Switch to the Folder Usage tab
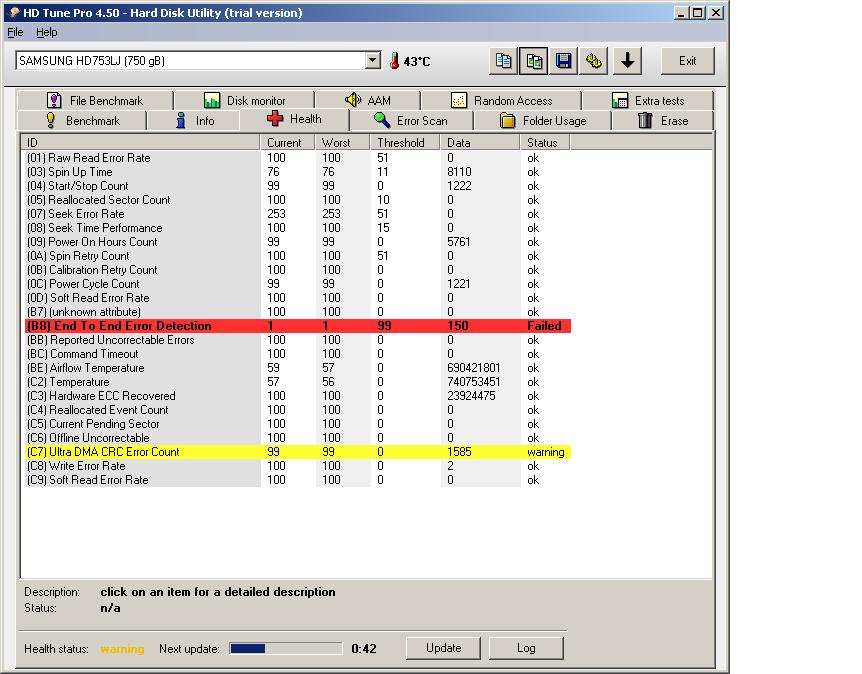 click(x=543, y=120)
